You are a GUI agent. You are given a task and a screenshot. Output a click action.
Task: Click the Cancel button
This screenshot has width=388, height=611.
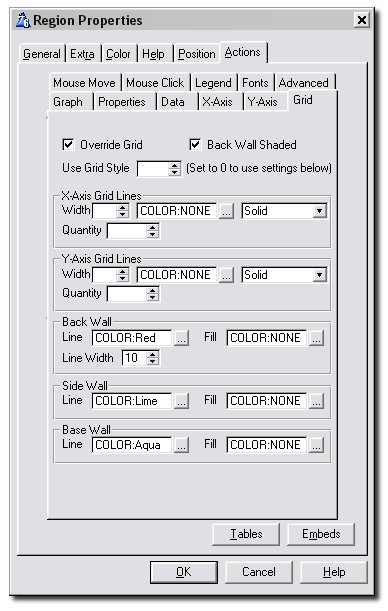click(x=259, y=572)
